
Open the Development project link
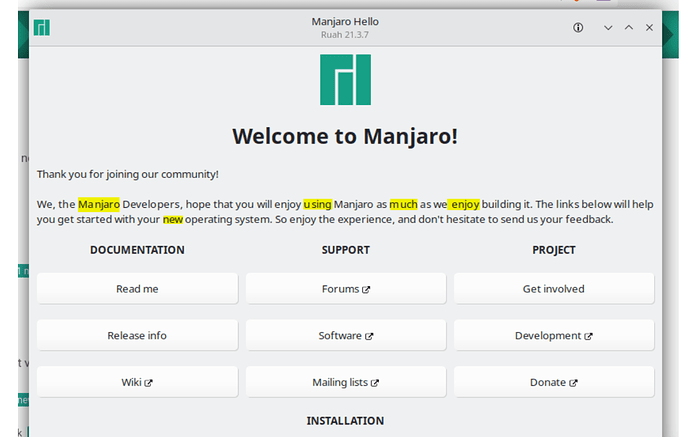[554, 335]
